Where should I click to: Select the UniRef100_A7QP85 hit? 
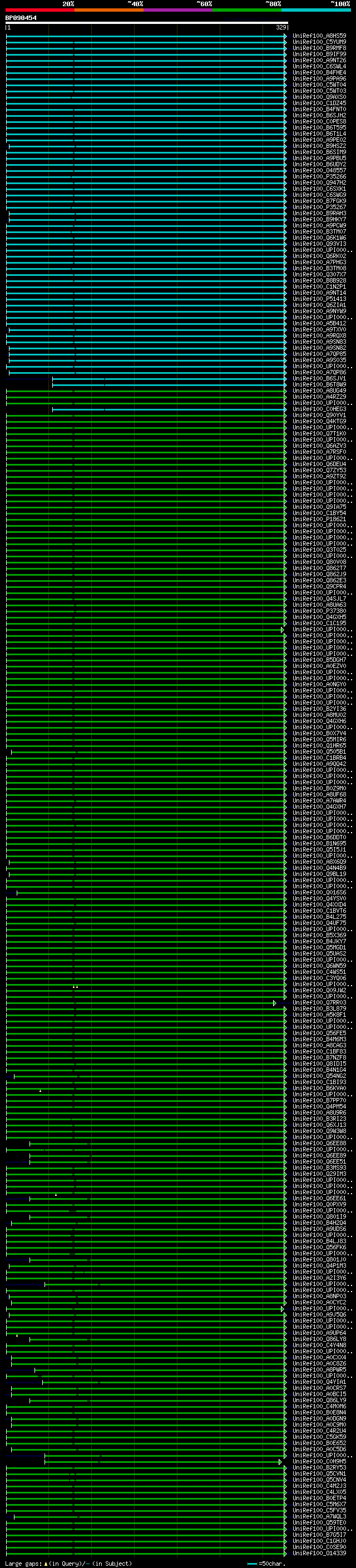point(319,354)
